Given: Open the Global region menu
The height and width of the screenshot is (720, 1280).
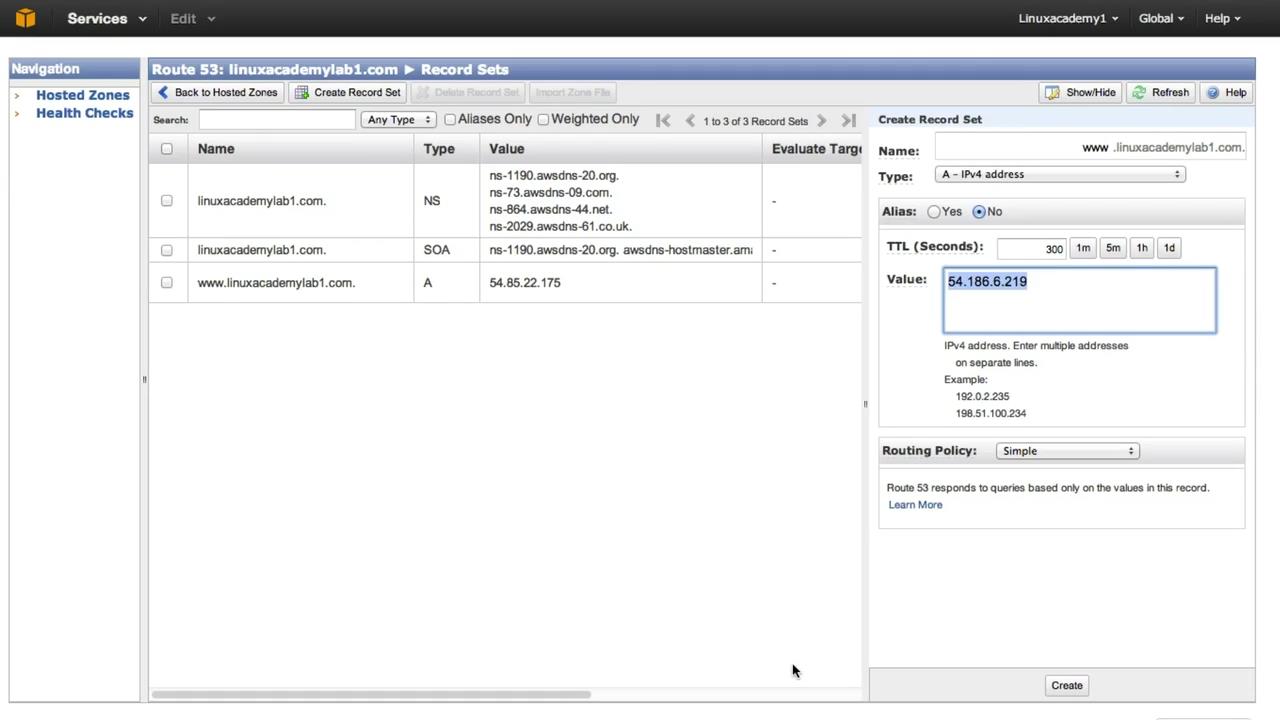Looking at the screenshot, I should pyautogui.click(x=1161, y=18).
